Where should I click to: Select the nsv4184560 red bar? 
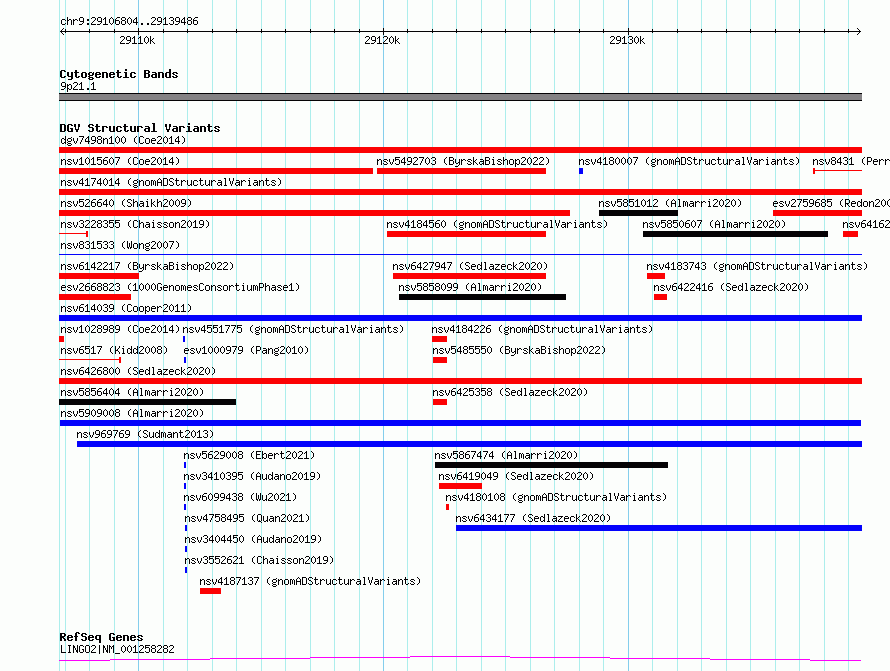tap(466, 234)
